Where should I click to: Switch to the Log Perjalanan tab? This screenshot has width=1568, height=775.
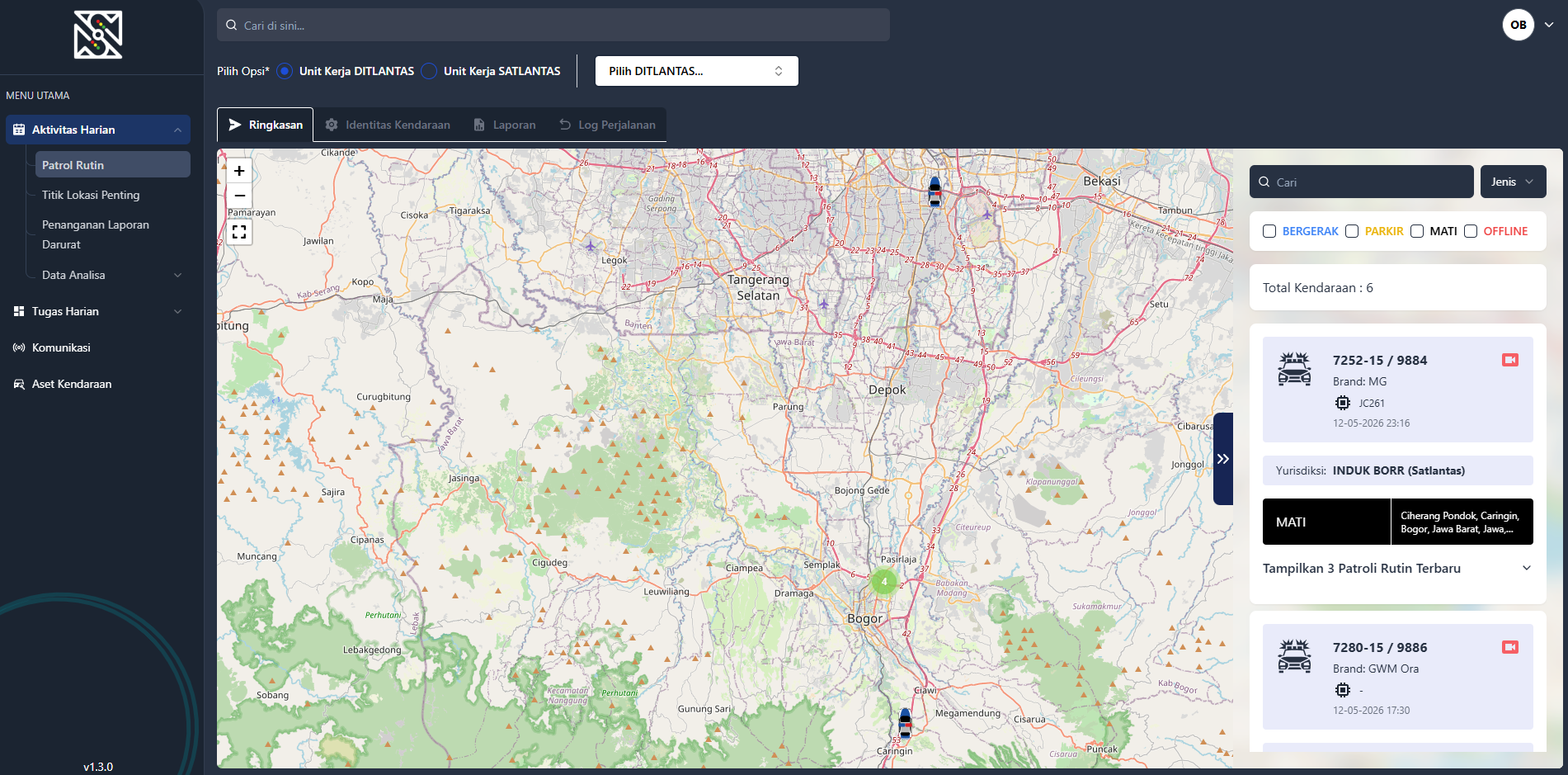click(x=607, y=125)
